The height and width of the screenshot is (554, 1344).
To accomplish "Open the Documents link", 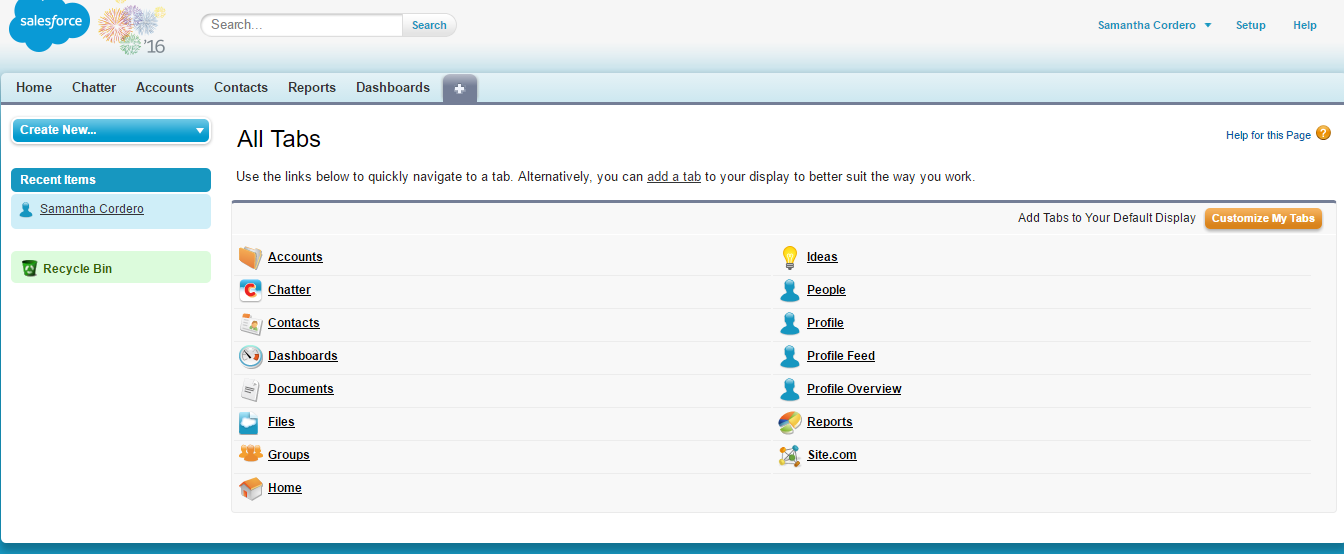I will pos(301,389).
